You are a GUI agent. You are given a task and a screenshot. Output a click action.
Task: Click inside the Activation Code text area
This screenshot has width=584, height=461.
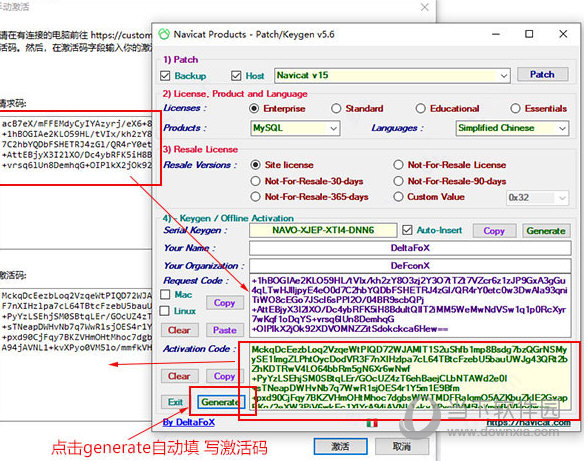tap(410, 377)
